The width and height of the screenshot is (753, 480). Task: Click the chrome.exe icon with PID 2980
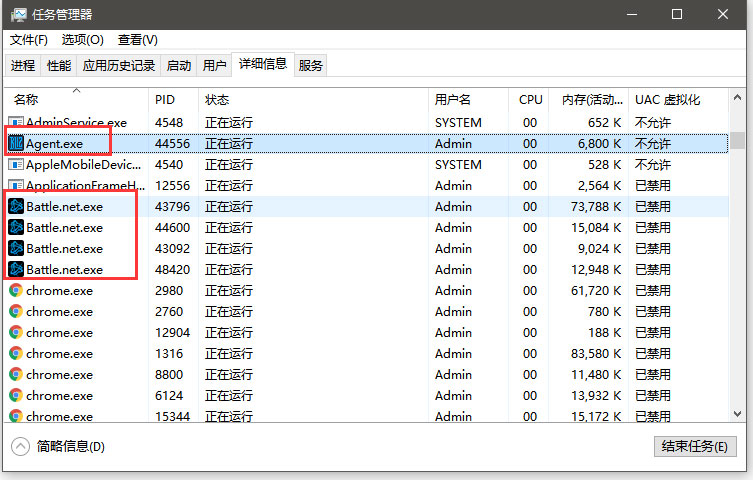click(x=16, y=291)
